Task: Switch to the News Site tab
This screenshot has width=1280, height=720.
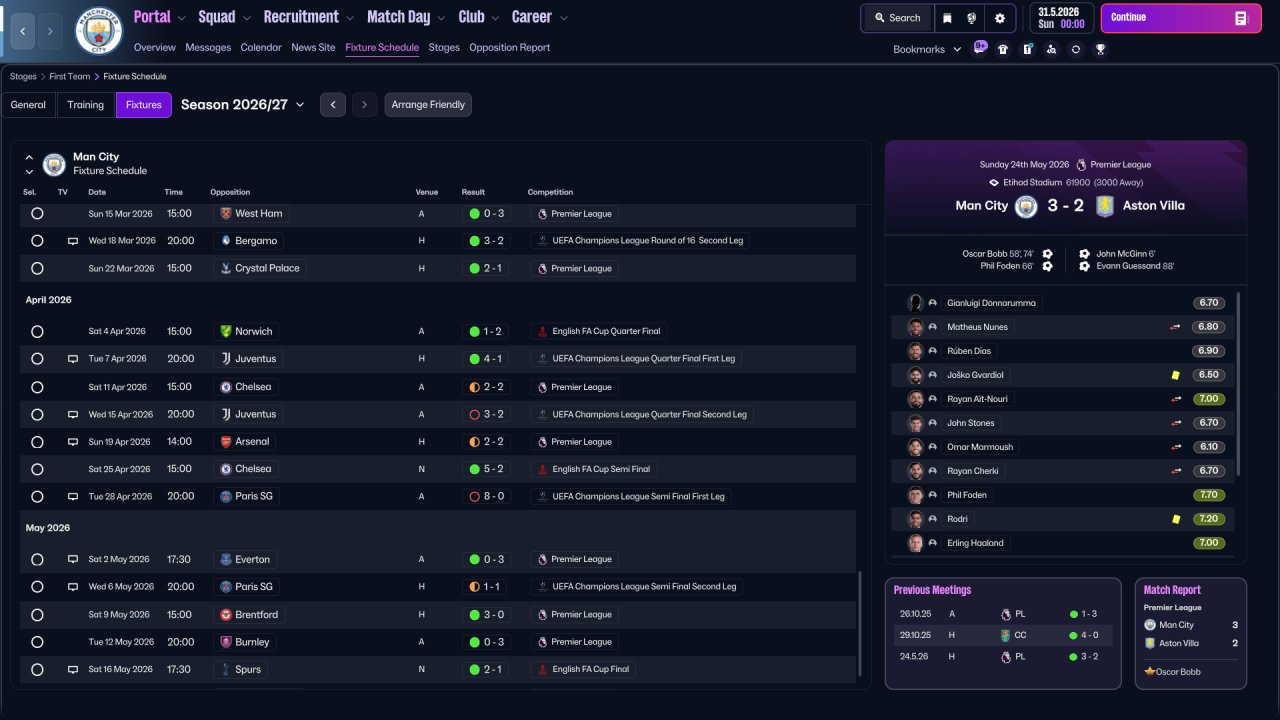Action: click(313, 48)
